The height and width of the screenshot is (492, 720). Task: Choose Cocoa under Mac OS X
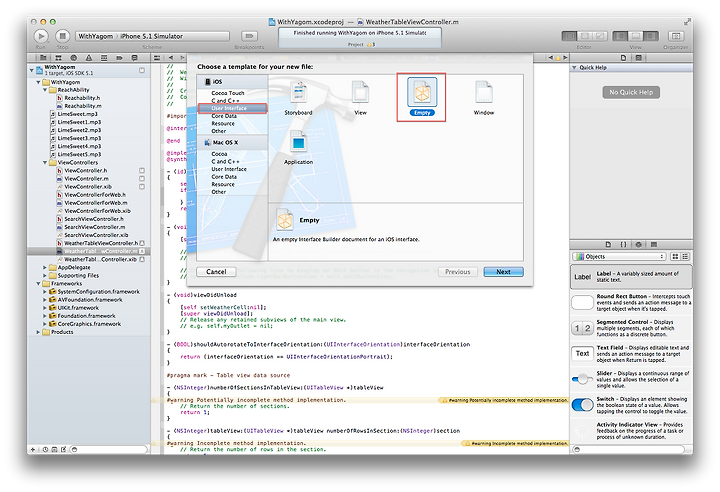pos(219,154)
